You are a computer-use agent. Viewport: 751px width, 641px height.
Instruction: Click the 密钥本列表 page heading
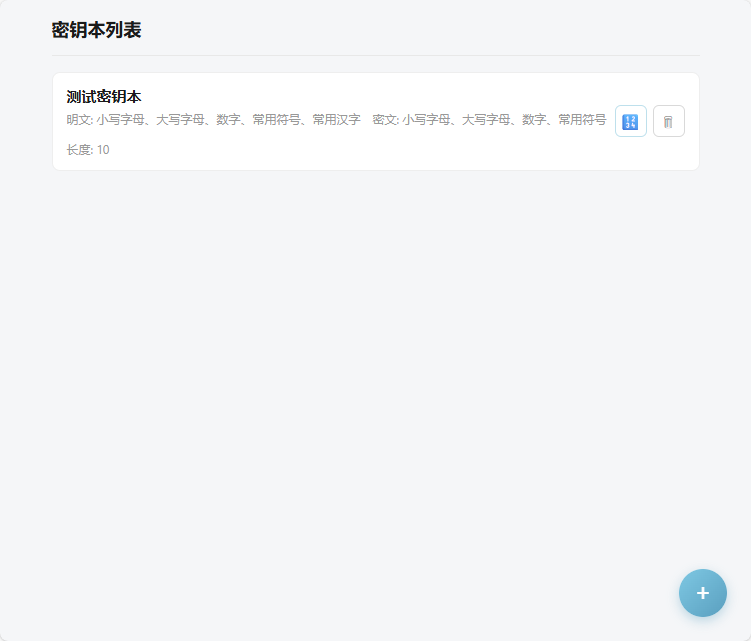click(x=96, y=30)
